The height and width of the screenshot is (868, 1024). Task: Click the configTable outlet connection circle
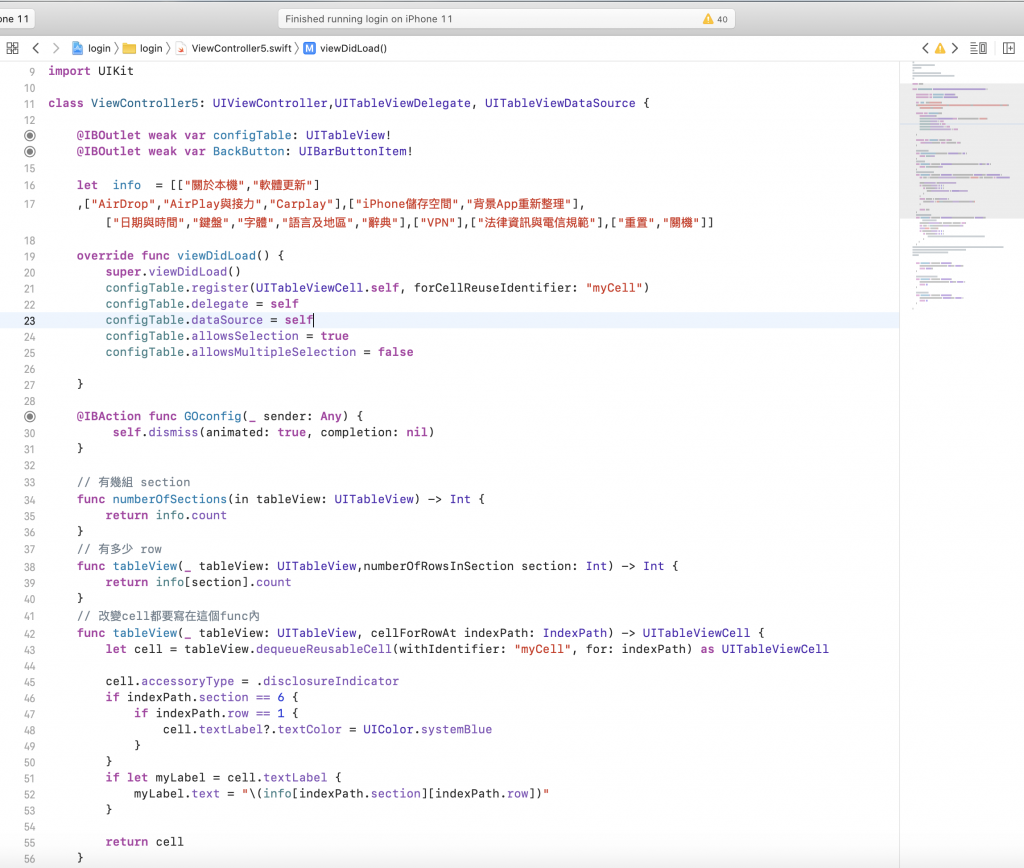(30, 135)
